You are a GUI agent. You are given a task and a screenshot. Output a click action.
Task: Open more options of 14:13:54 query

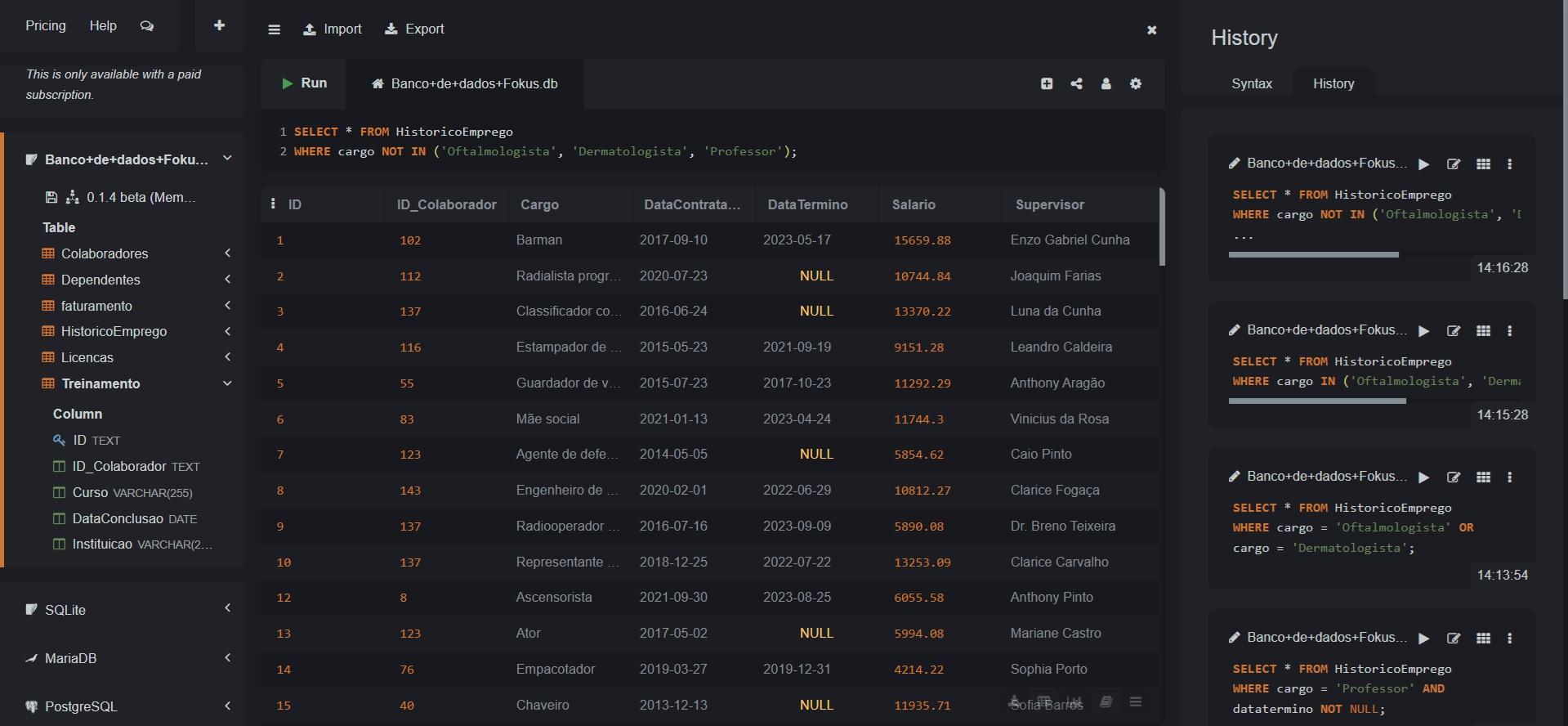(x=1509, y=477)
